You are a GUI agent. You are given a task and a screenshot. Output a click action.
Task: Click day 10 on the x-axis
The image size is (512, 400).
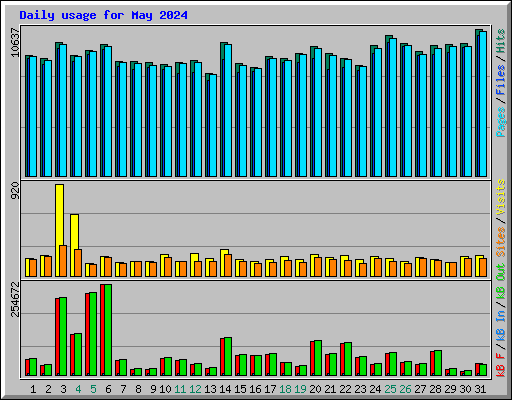pos(165,389)
